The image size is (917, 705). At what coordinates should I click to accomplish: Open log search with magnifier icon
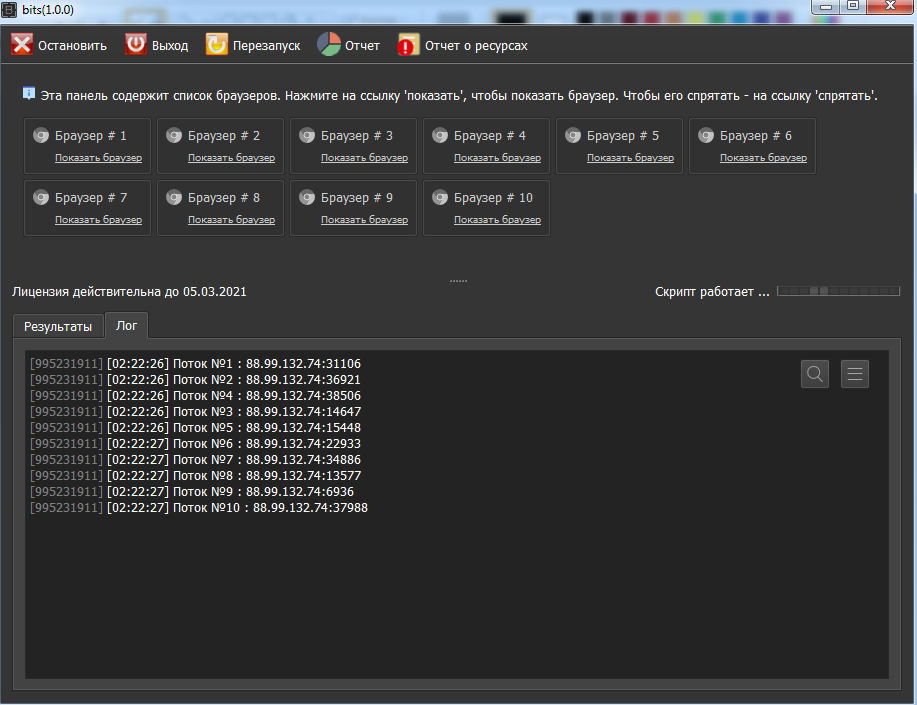(x=815, y=373)
